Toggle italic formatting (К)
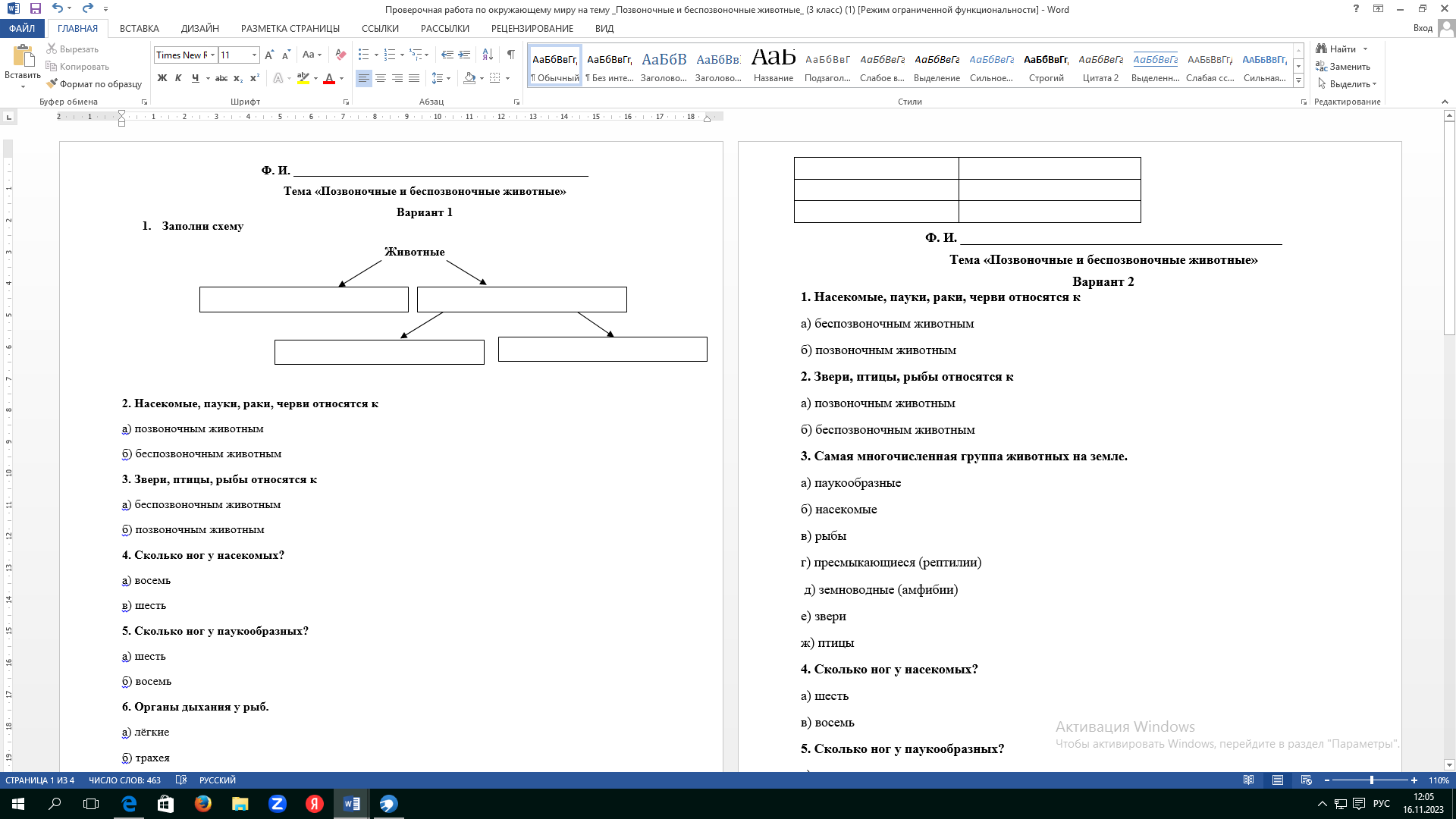1456x819 pixels. 178,78
